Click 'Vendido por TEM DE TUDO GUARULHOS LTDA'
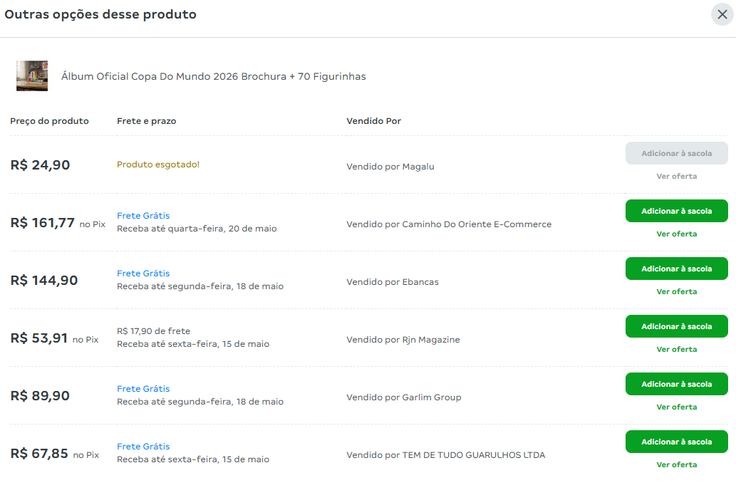The height and width of the screenshot is (500, 736). point(446,455)
